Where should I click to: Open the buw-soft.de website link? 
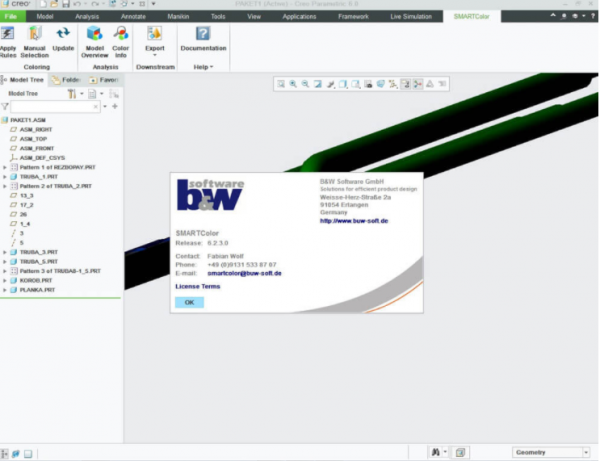[x=354, y=221]
